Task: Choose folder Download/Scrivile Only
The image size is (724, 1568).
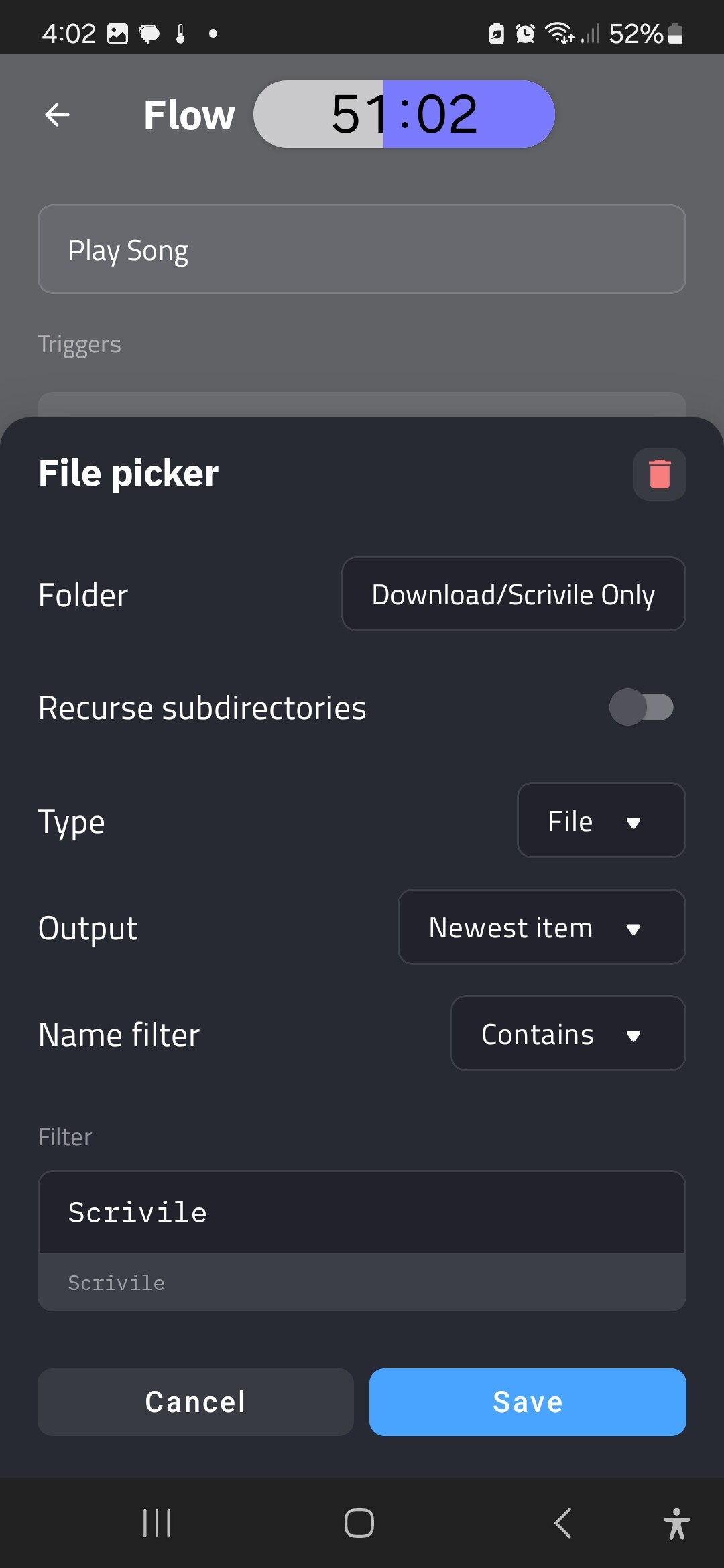Action: [x=514, y=594]
